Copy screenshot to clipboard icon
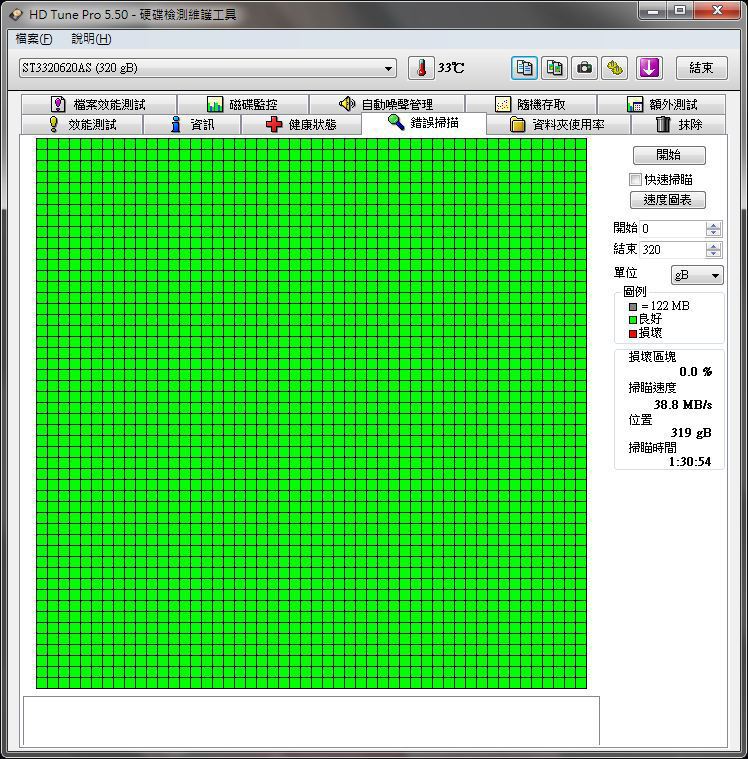This screenshot has height=759, width=748. [554, 68]
